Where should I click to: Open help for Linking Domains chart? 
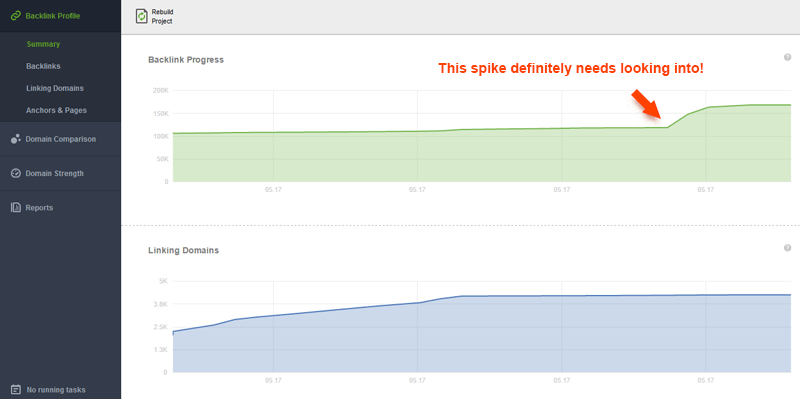pos(787,248)
